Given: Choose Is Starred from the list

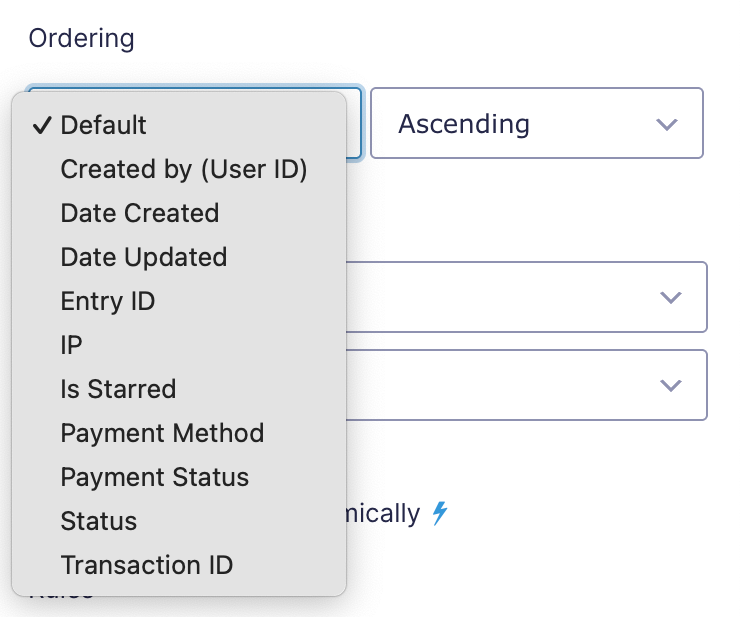Looking at the screenshot, I should click(x=179, y=389).
